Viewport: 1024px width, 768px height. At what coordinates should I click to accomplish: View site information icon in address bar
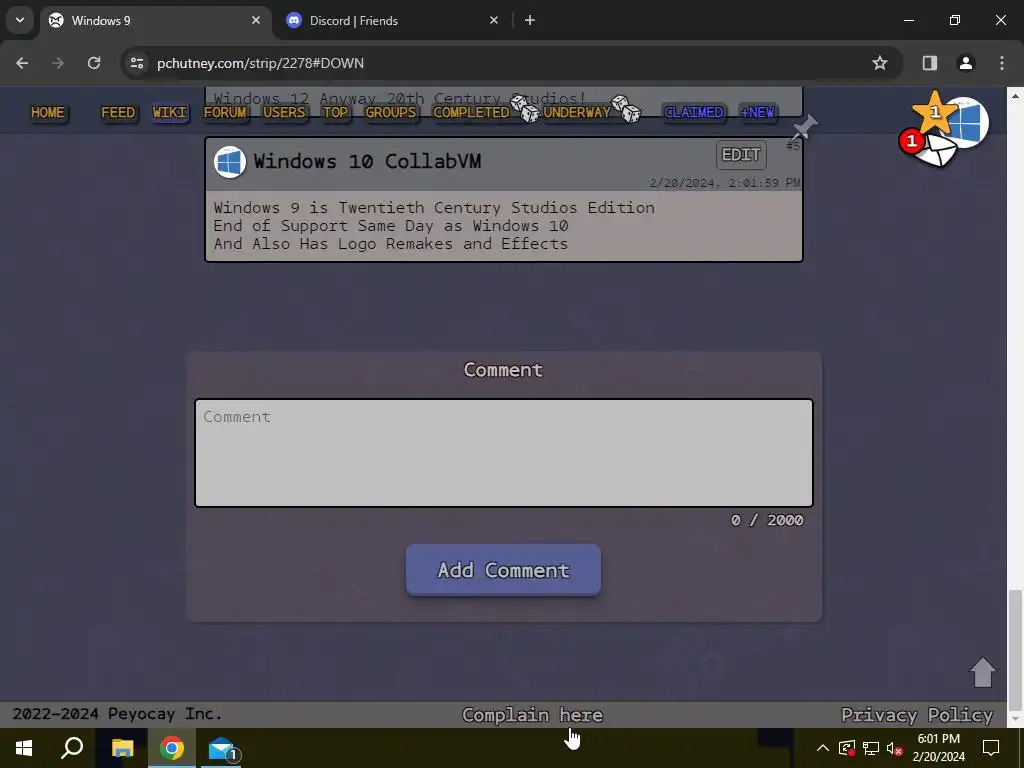tap(137, 63)
